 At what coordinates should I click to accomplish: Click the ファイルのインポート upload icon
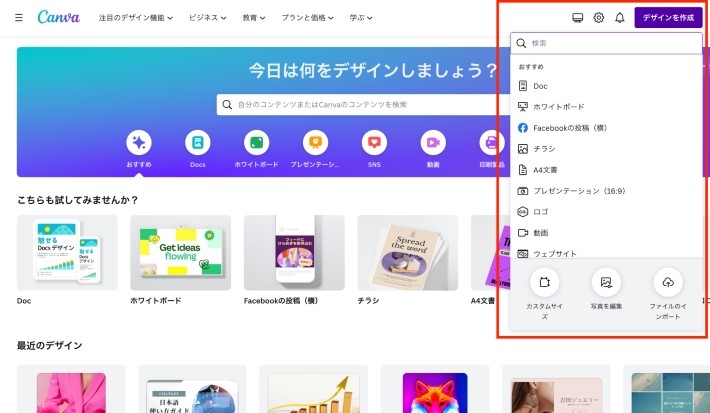[x=668, y=282]
